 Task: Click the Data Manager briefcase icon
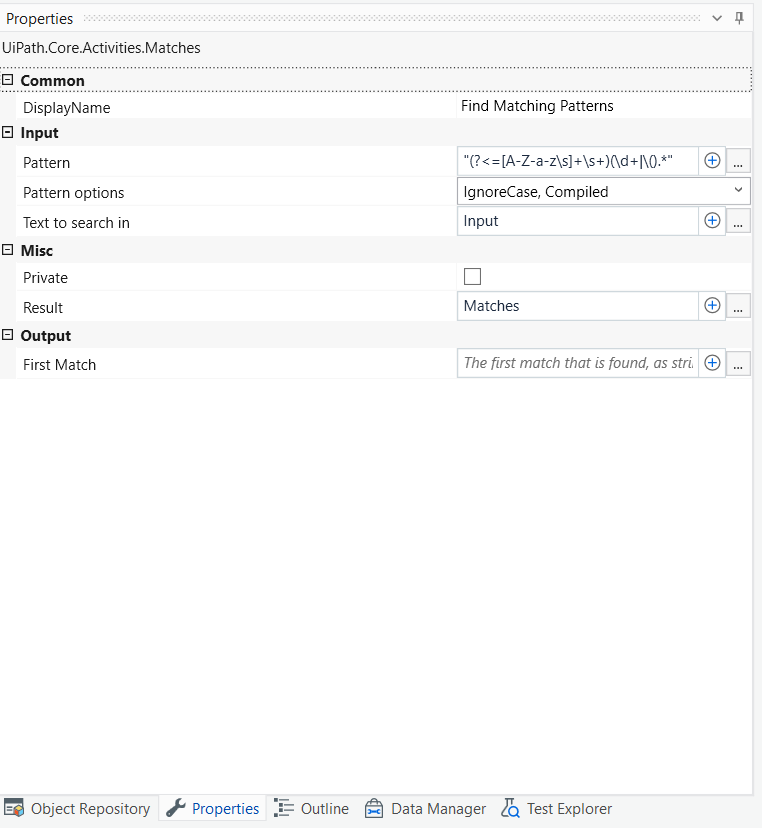click(374, 808)
